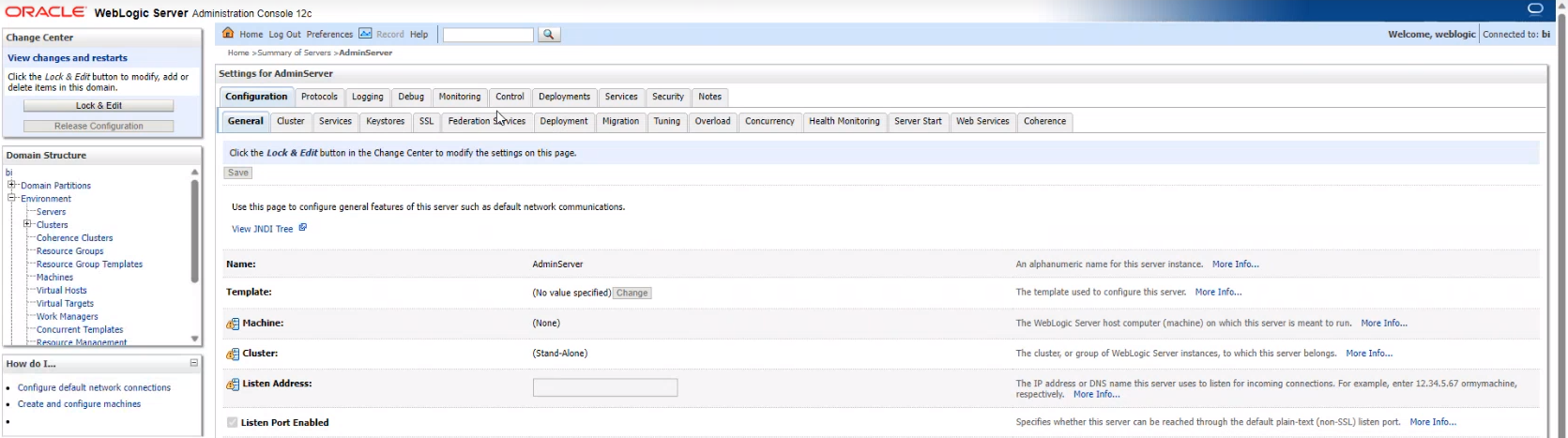Screen dimensions: 1568x438
Task: Select the Cluster sub-tab
Action: (x=291, y=121)
